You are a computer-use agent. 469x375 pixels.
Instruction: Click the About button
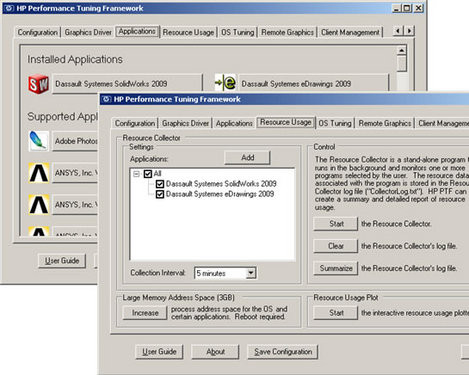tap(215, 352)
